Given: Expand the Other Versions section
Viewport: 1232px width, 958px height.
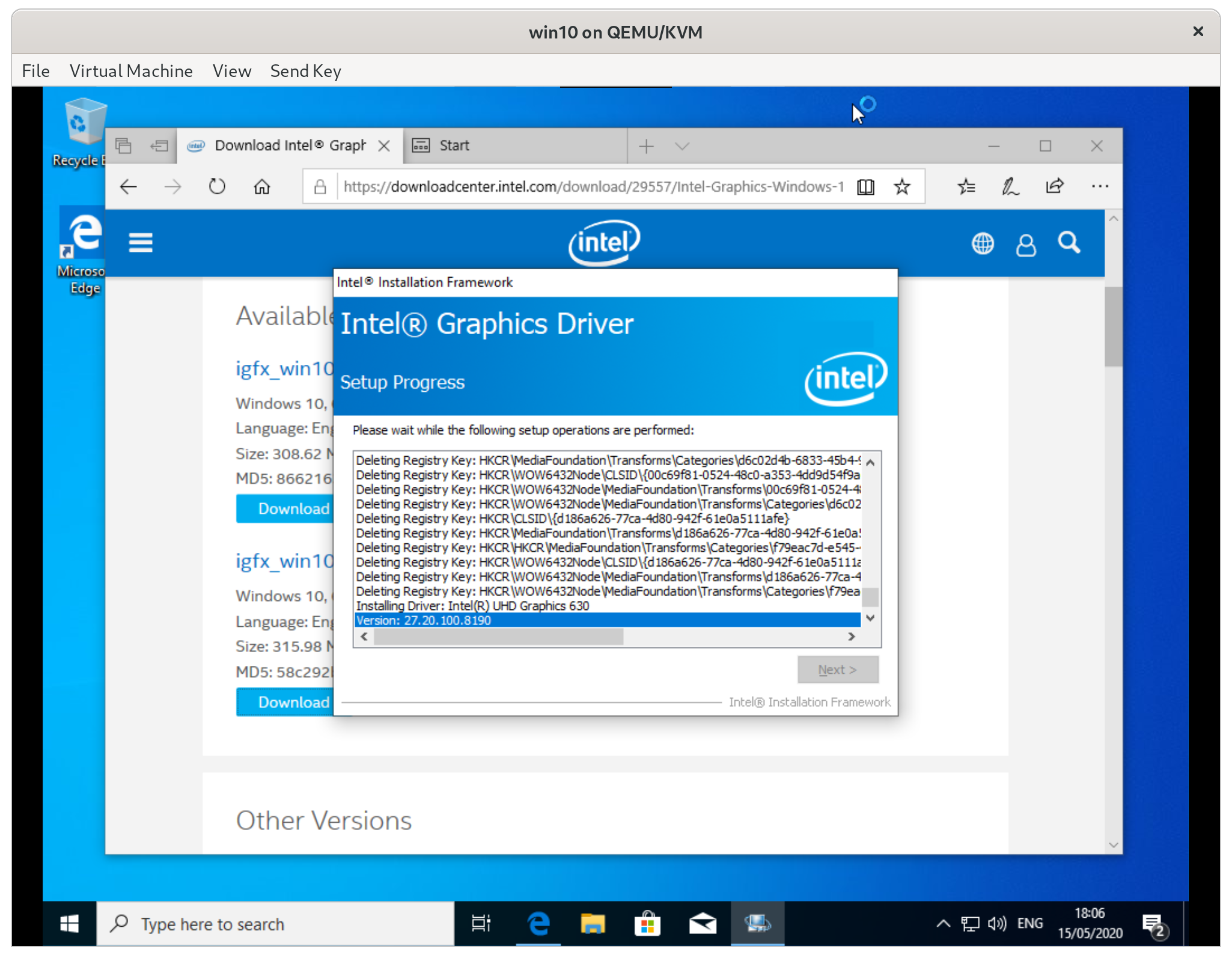Looking at the screenshot, I should point(323,820).
